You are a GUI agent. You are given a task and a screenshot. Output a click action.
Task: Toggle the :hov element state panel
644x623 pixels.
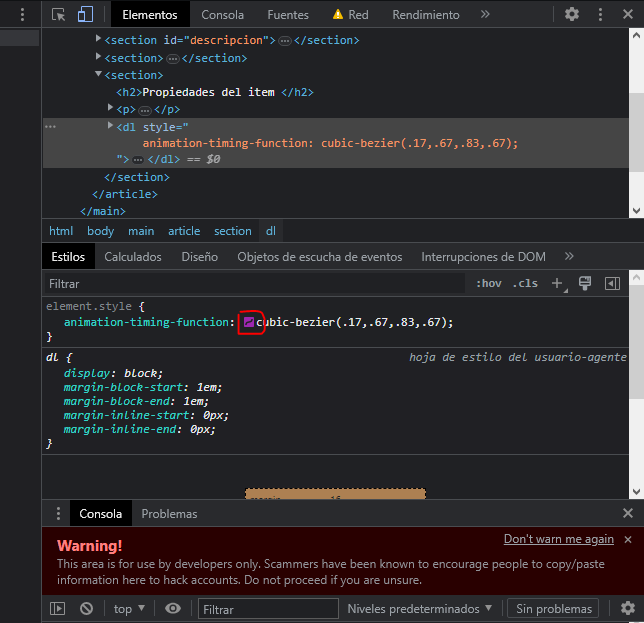(x=488, y=284)
